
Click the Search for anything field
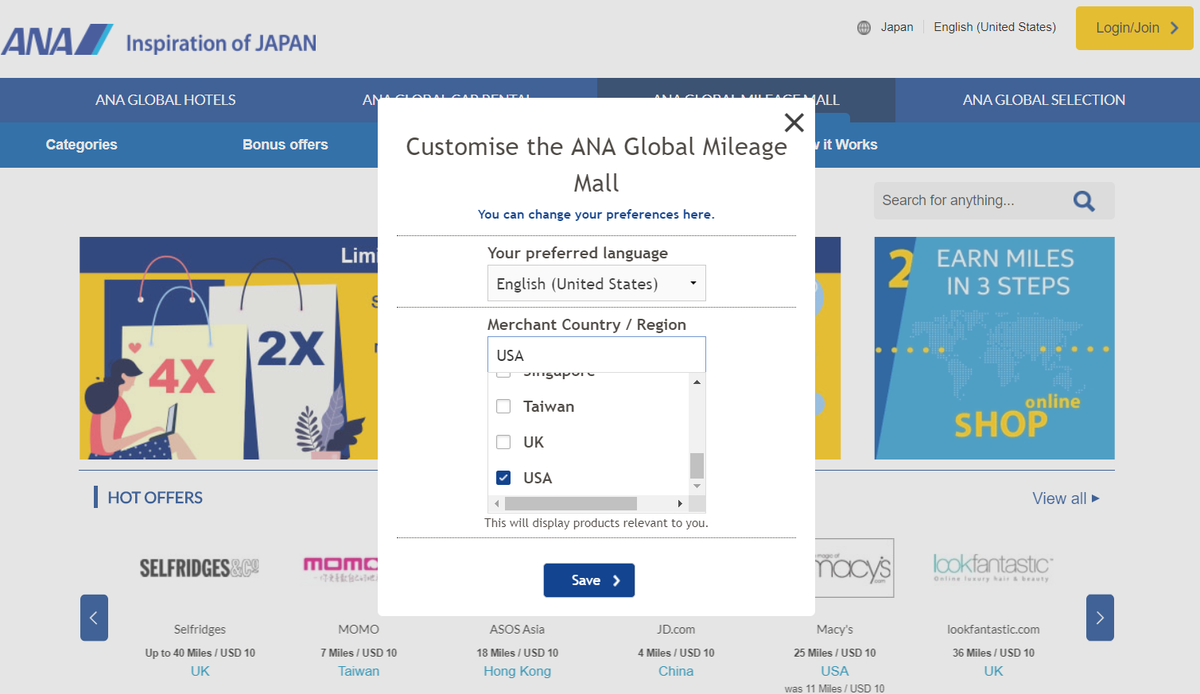968,201
